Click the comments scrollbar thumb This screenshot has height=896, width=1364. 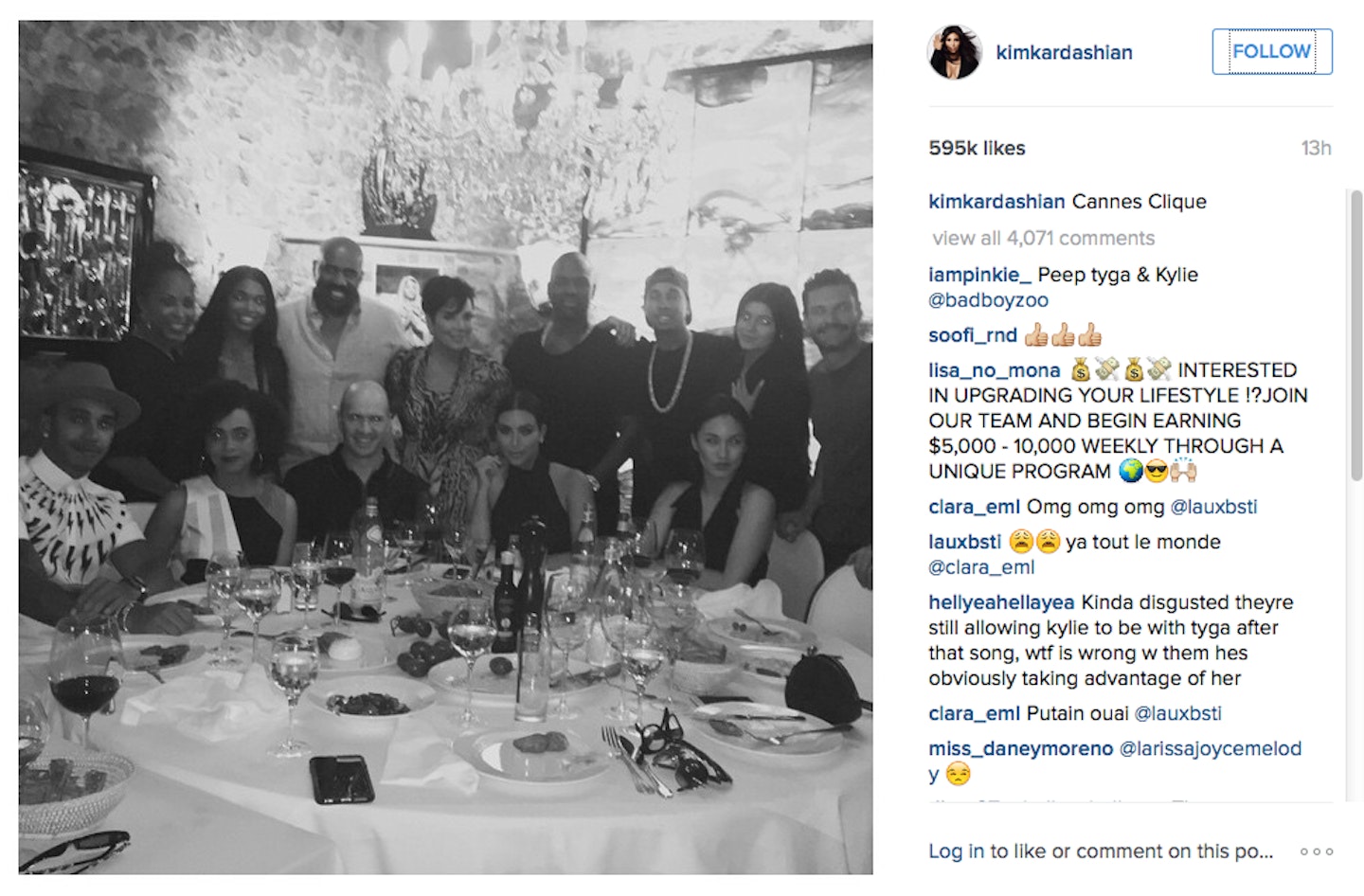pos(1355,336)
